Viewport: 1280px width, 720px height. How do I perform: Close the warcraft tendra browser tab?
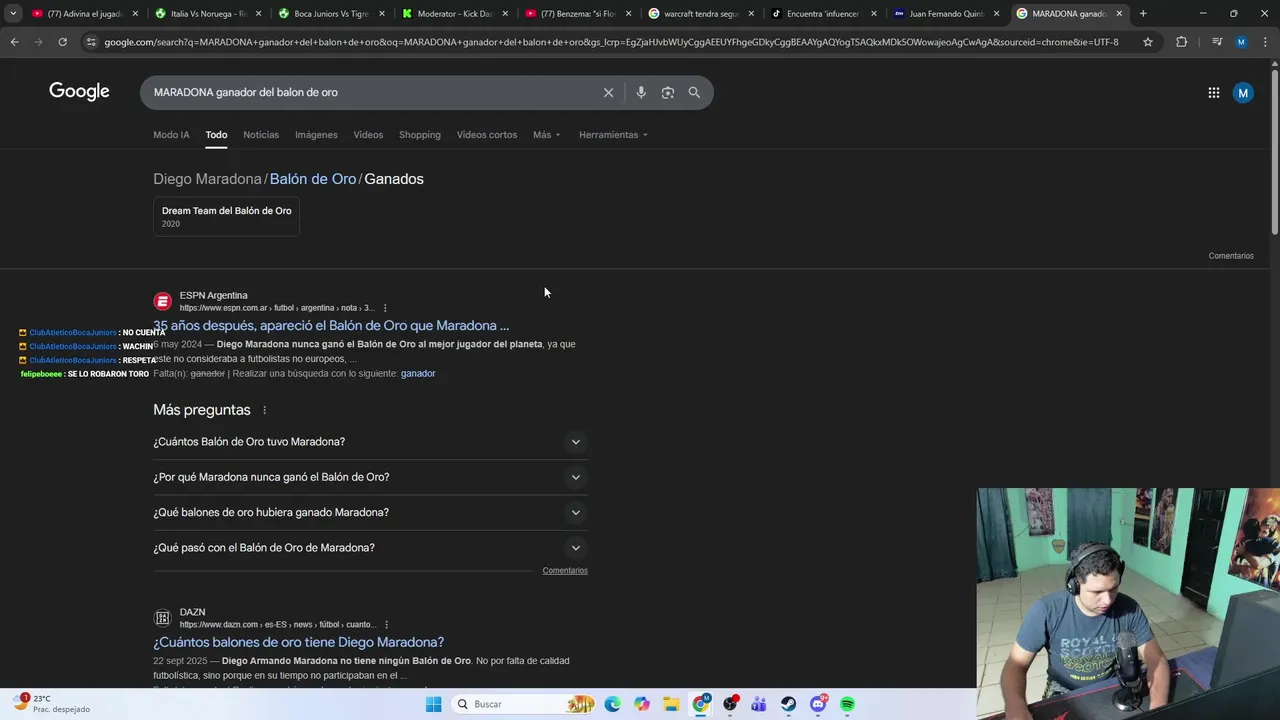tap(751, 14)
